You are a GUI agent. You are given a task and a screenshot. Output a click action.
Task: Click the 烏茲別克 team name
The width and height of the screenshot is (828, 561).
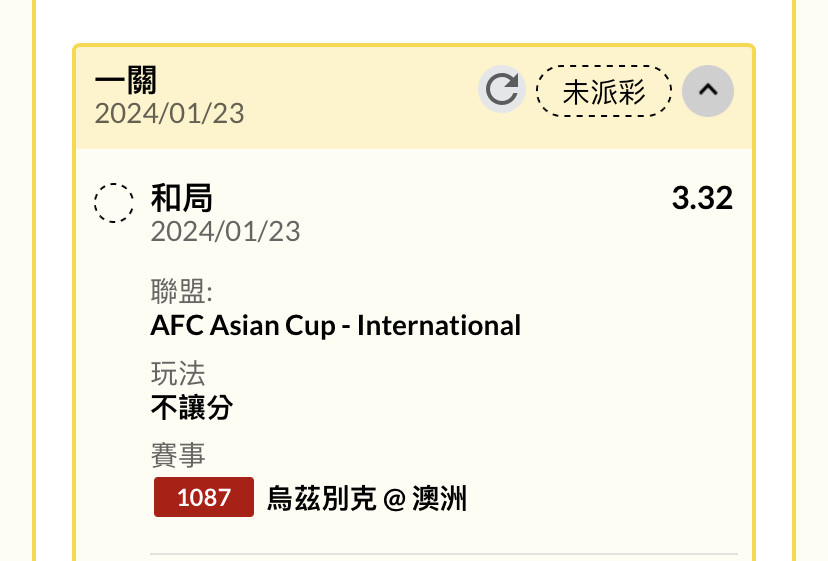[x=322, y=498]
